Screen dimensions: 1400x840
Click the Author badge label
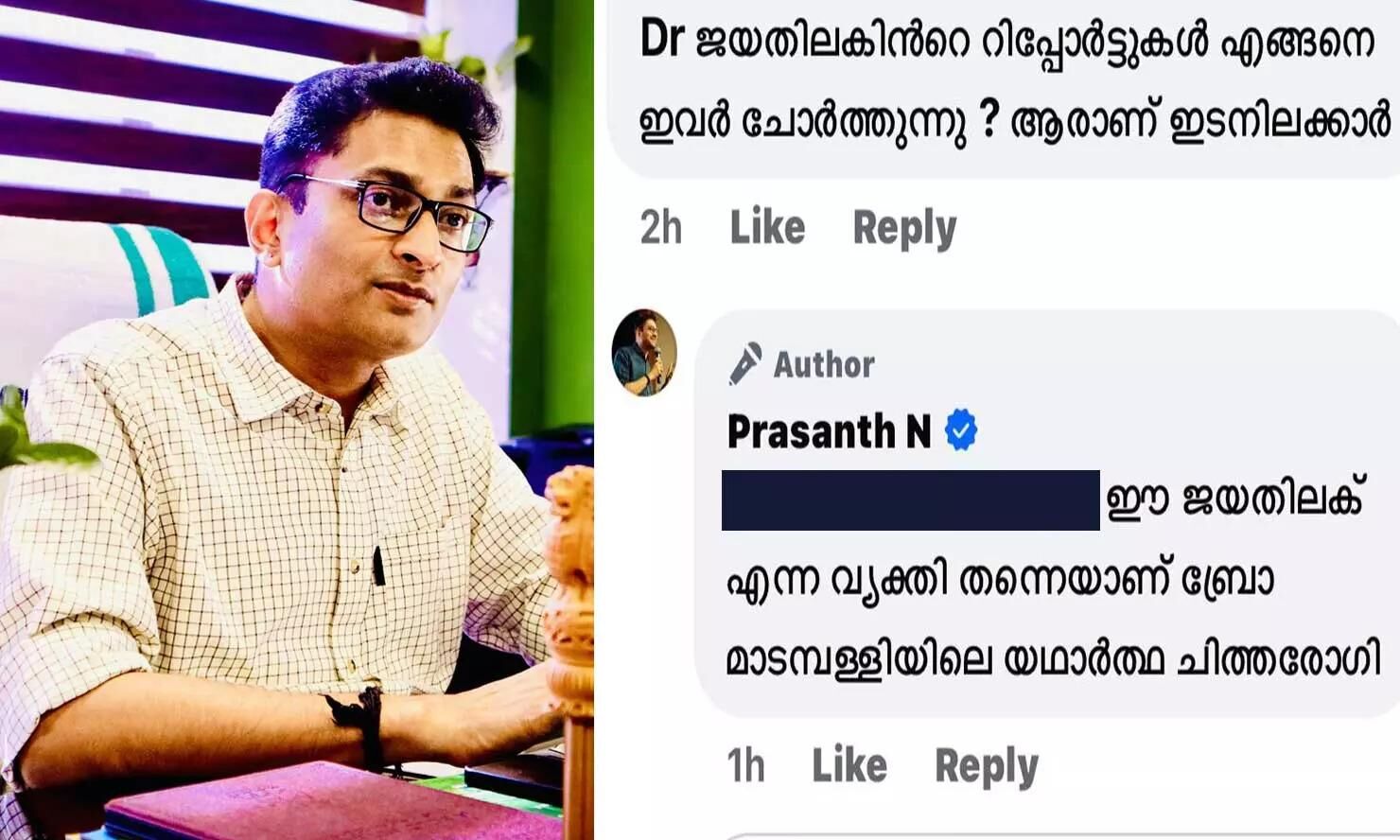(824, 364)
